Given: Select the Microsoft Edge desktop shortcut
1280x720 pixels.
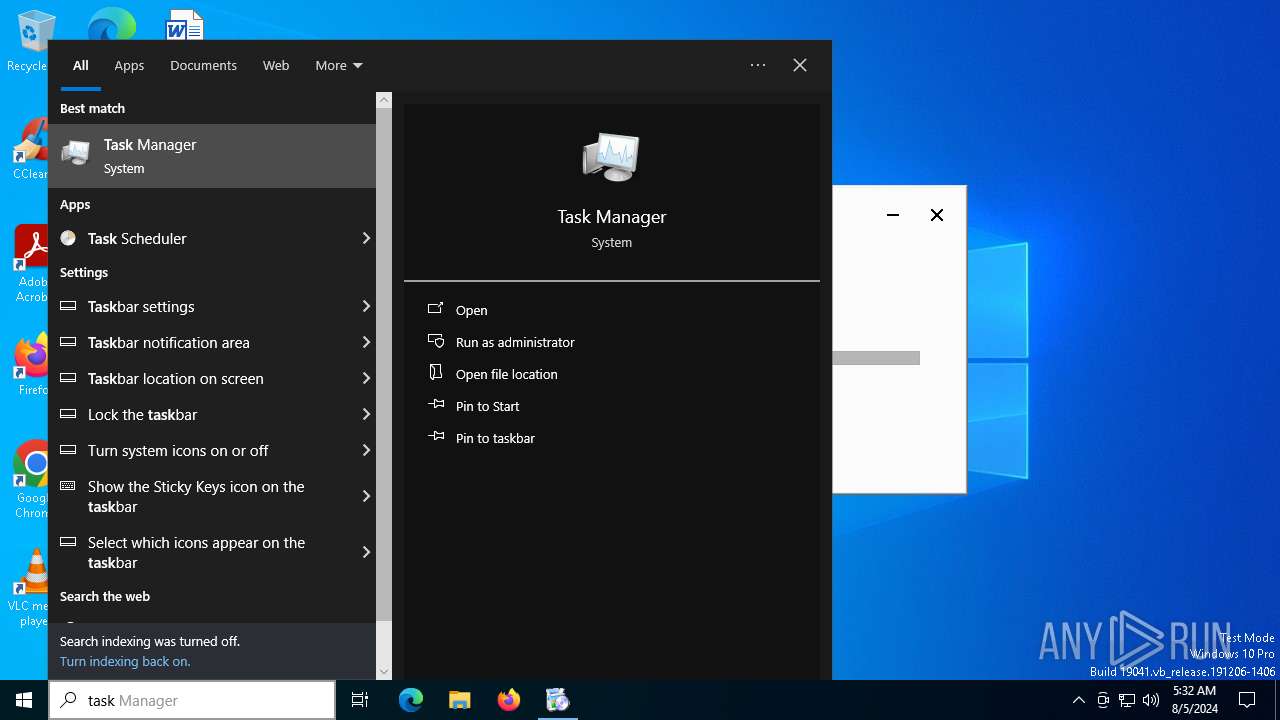Looking at the screenshot, I should (x=111, y=24).
